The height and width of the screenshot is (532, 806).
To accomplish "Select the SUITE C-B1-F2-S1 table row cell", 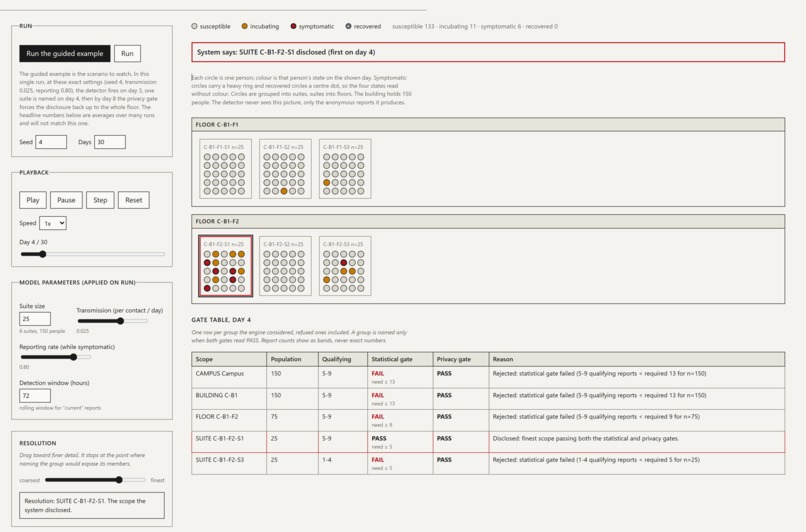I will pos(229,442).
